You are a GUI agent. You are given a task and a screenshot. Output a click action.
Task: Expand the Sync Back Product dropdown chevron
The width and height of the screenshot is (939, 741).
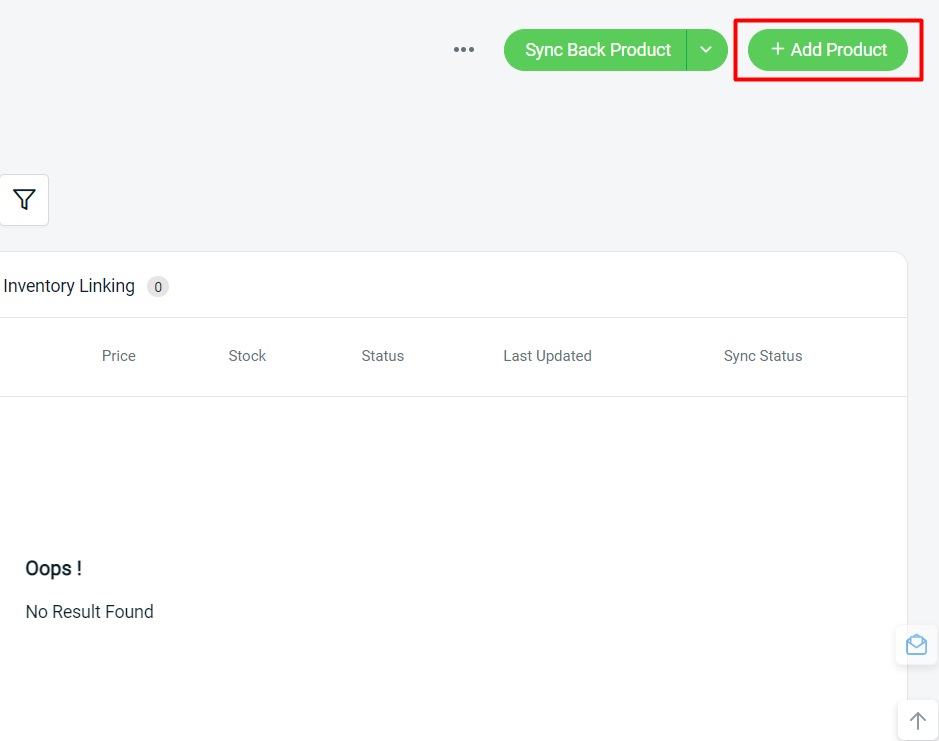(x=707, y=50)
